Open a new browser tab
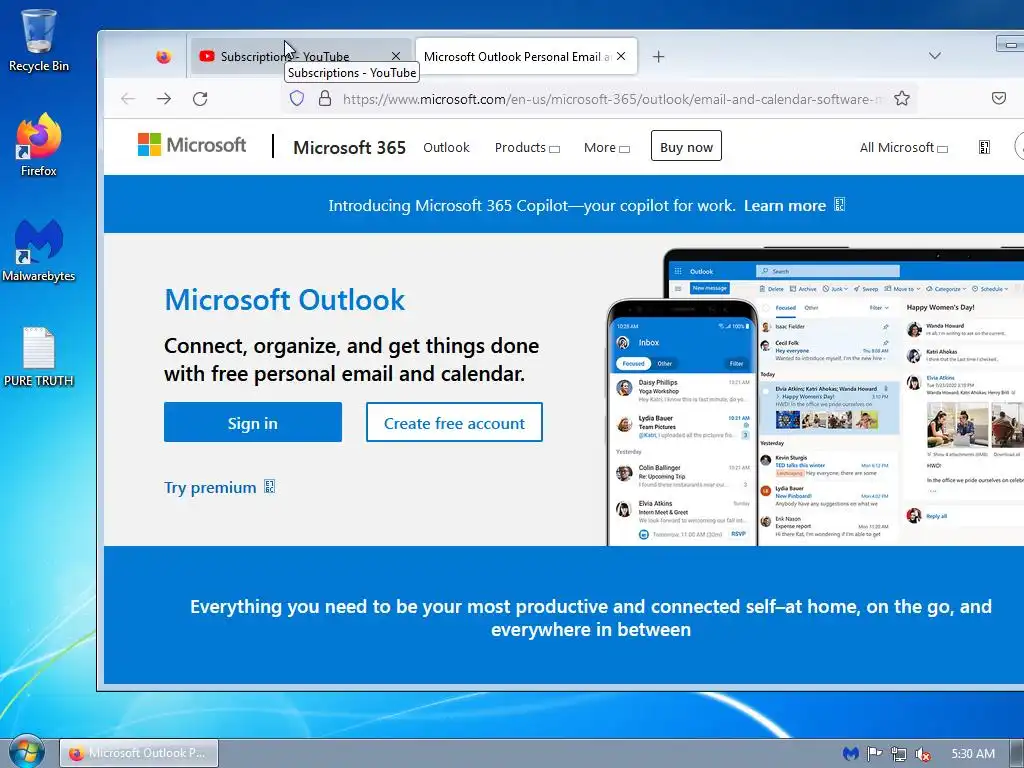Viewport: 1024px width, 768px height. click(x=658, y=57)
